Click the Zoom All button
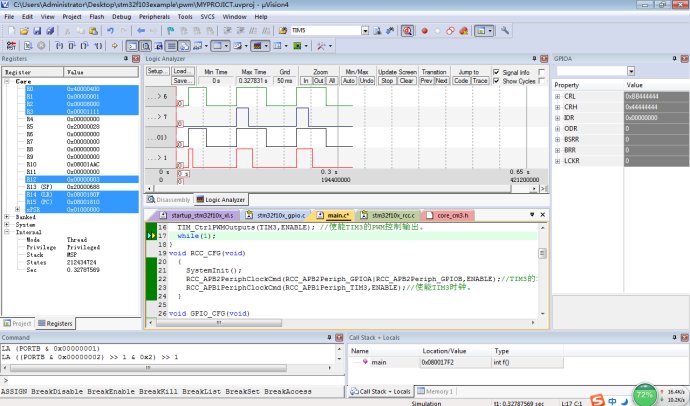This screenshot has height=406, width=690. pyautogui.click(x=333, y=80)
